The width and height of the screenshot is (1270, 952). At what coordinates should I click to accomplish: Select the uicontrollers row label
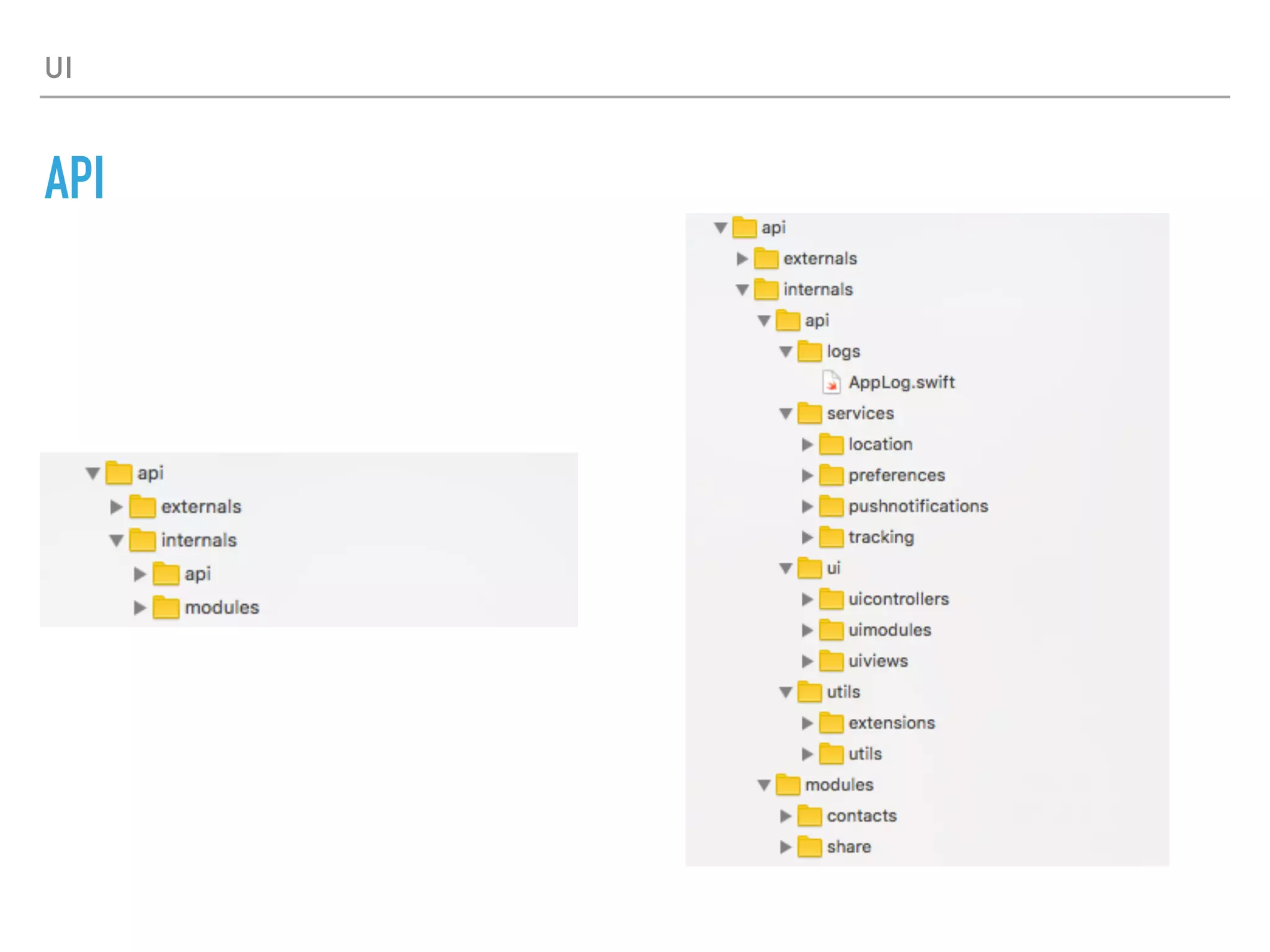(899, 599)
